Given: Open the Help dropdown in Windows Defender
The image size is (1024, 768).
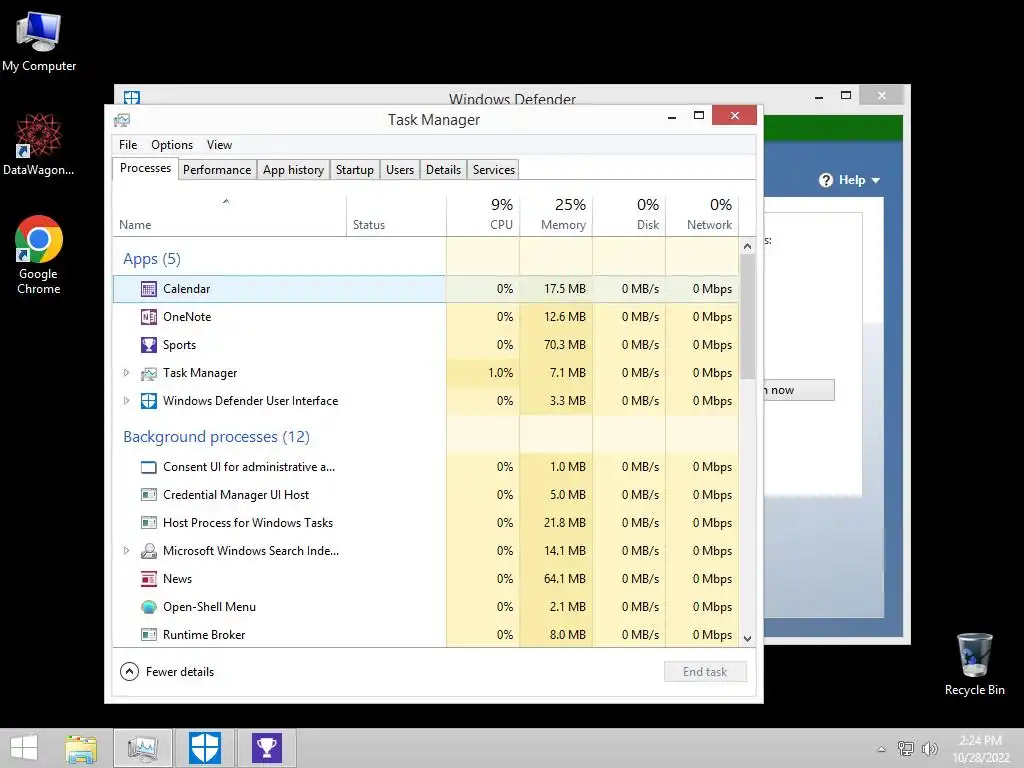Looking at the screenshot, I should (850, 180).
